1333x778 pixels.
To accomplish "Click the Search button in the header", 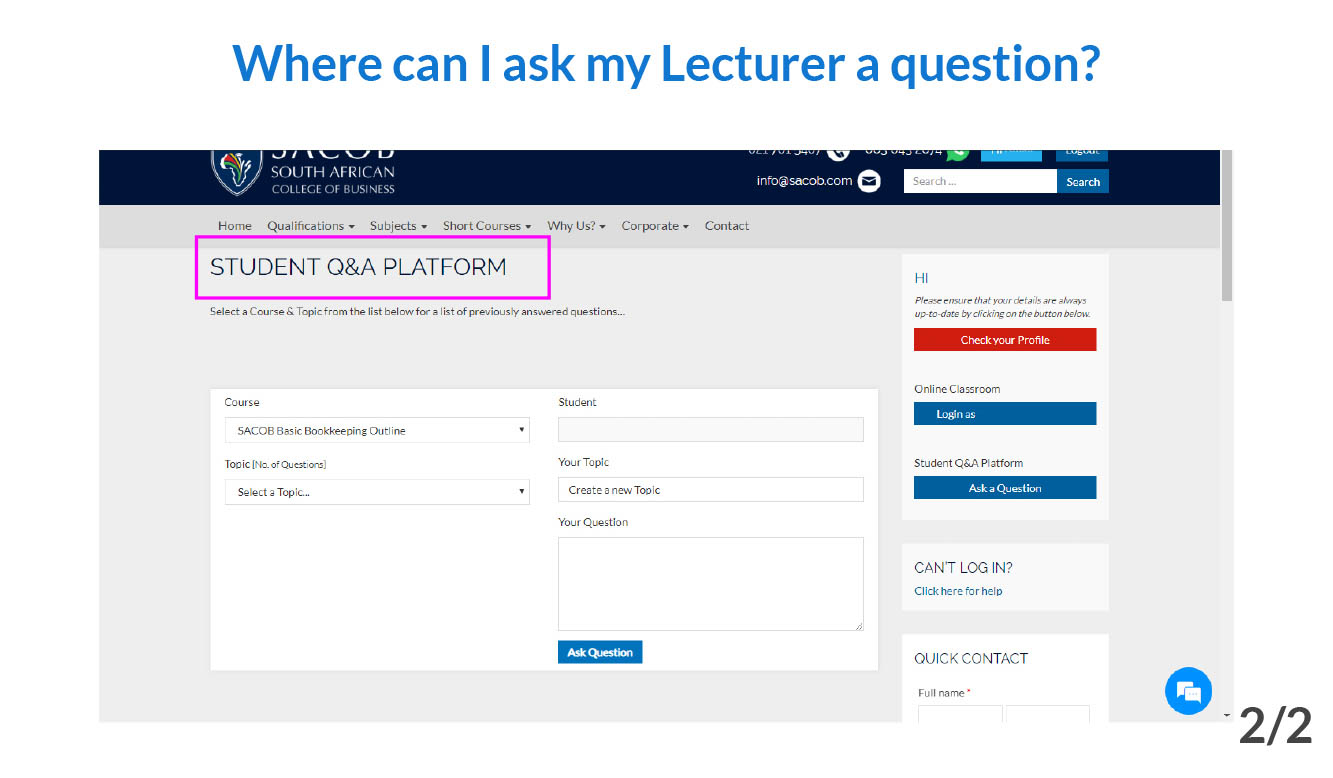I will [1083, 182].
